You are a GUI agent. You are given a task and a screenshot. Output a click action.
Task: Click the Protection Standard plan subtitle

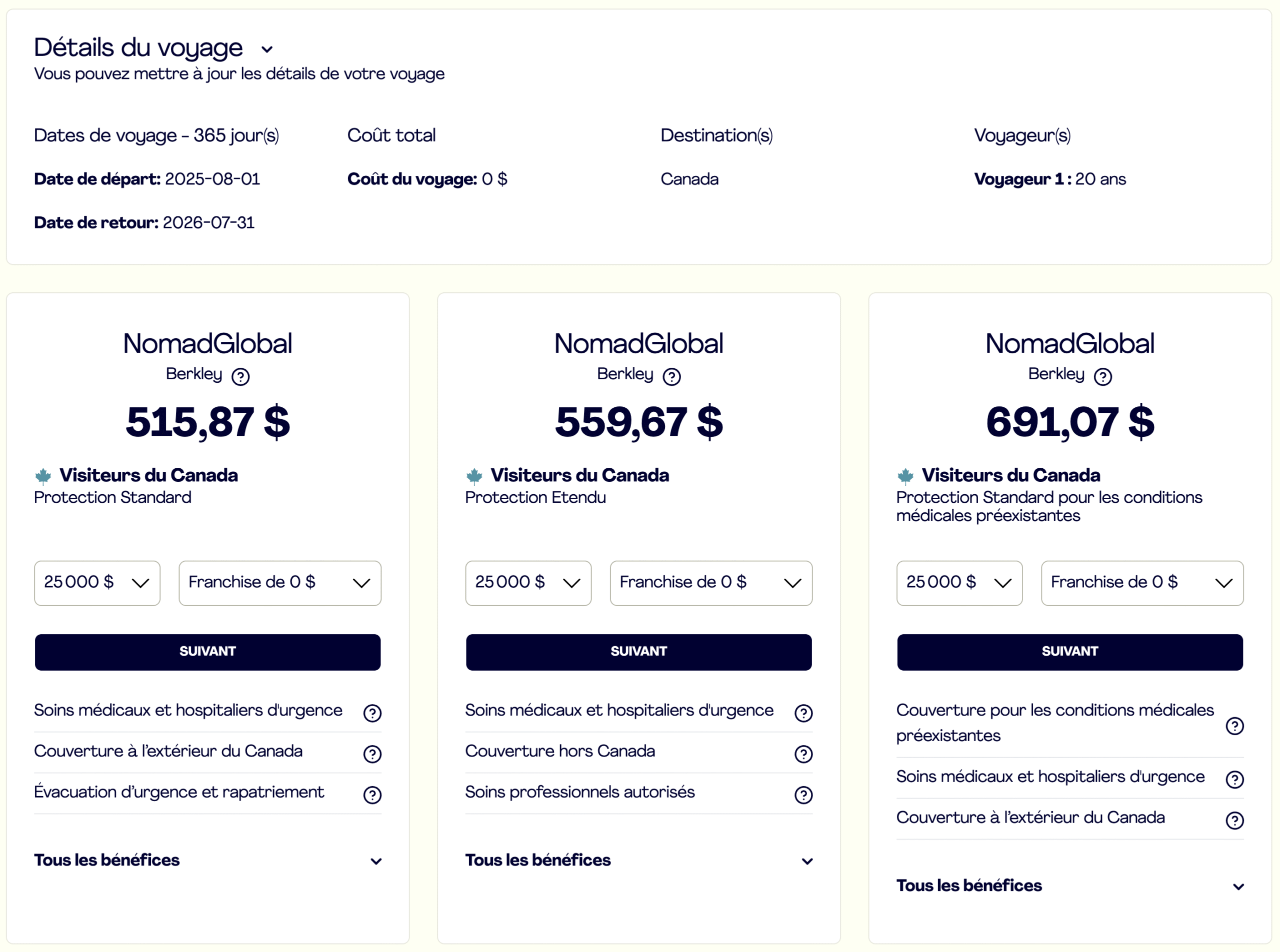(112, 497)
